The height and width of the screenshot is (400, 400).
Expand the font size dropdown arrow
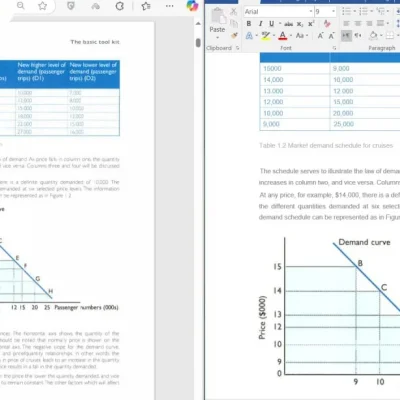point(333,12)
